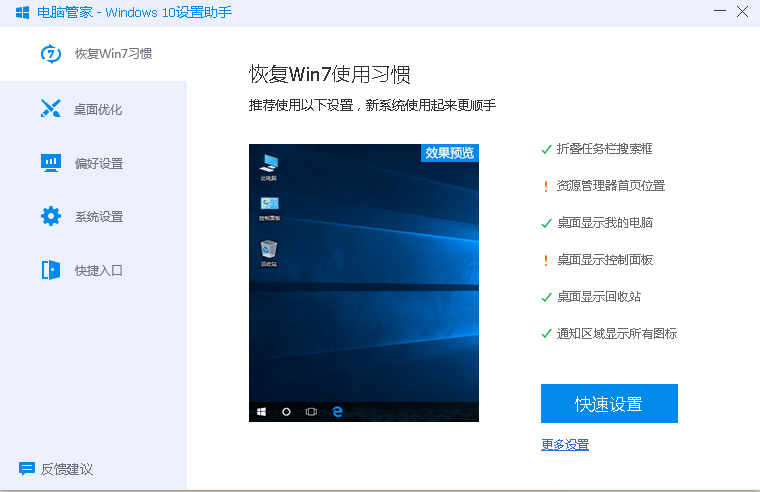Click the 效果预览 badge on preview
The image size is (760, 492).
point(450,153)
